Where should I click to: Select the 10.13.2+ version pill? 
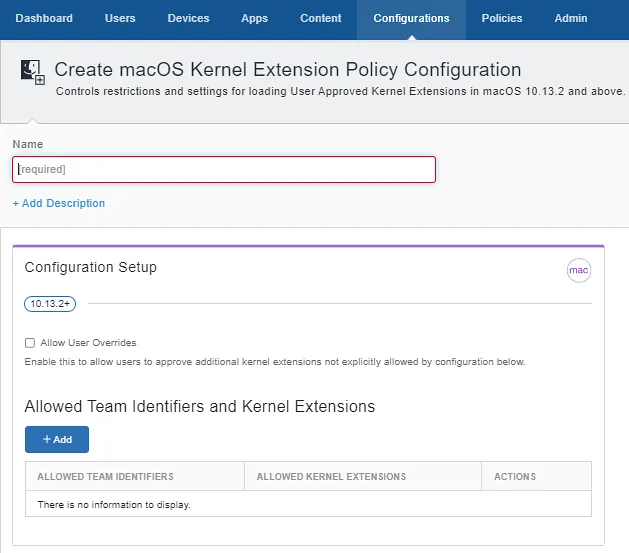[50, 304]
